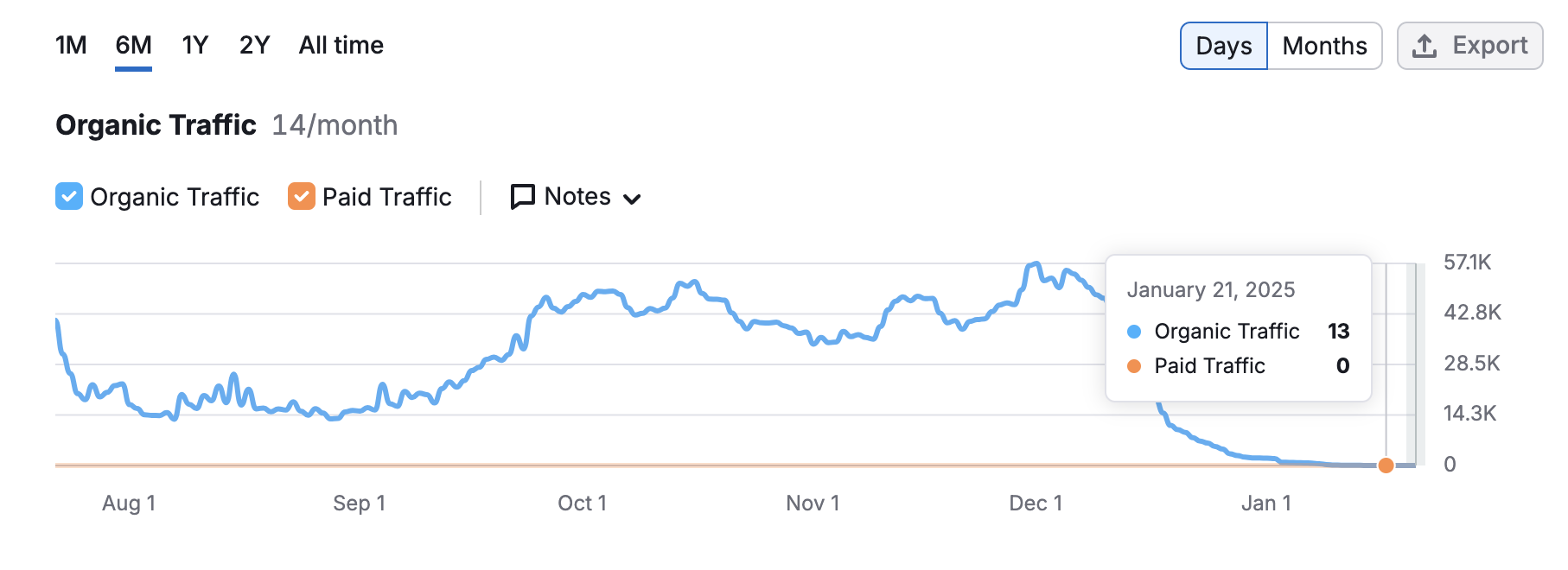Uncheck the Paid Traffic checkbox
The height and width of the screenshot is (570, 1568).
(301, 197)
